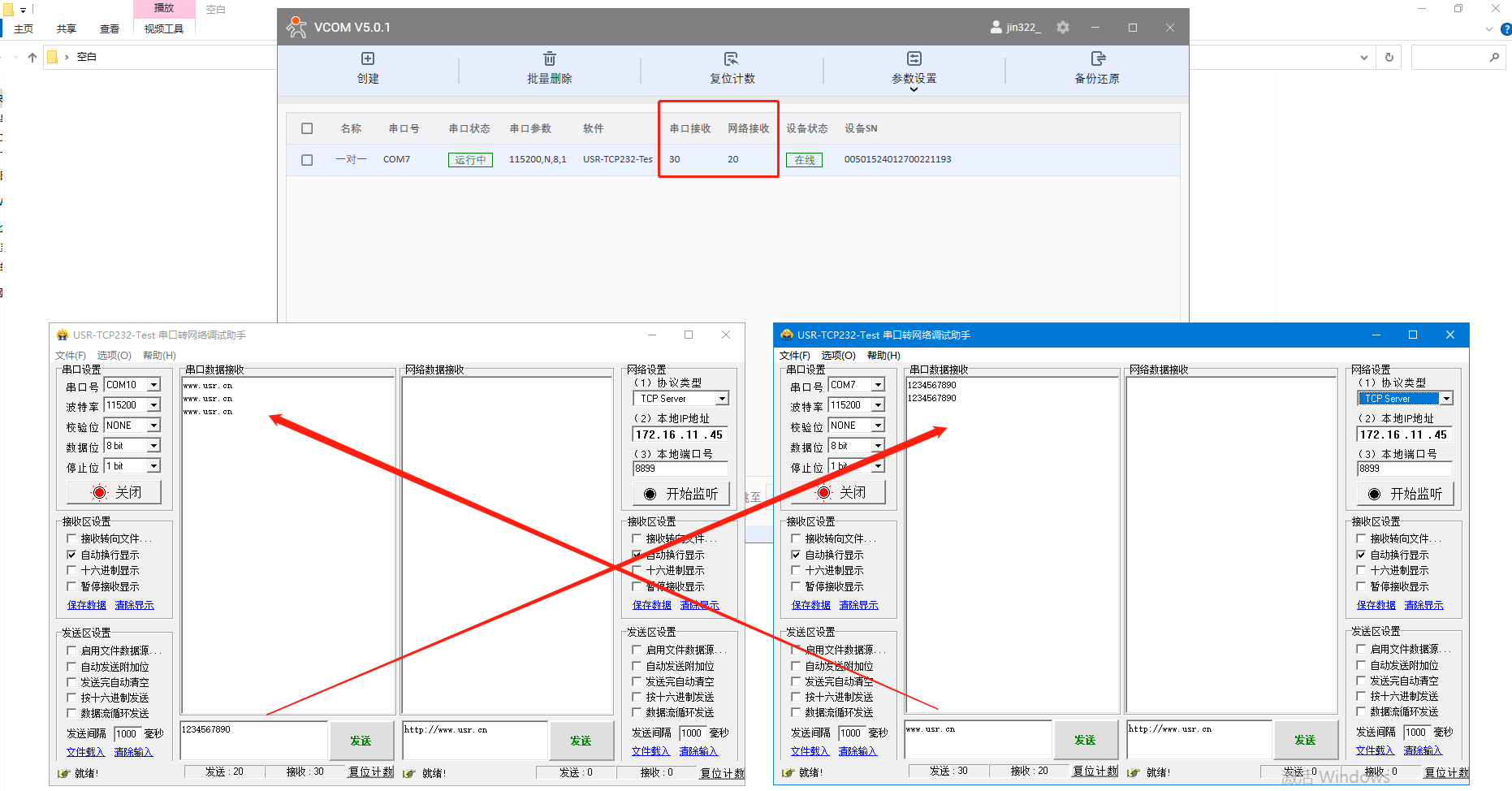Tick the checkbox for the COM7 row
This screenshot has width=1512, height=791.
[x=307, y=160]
